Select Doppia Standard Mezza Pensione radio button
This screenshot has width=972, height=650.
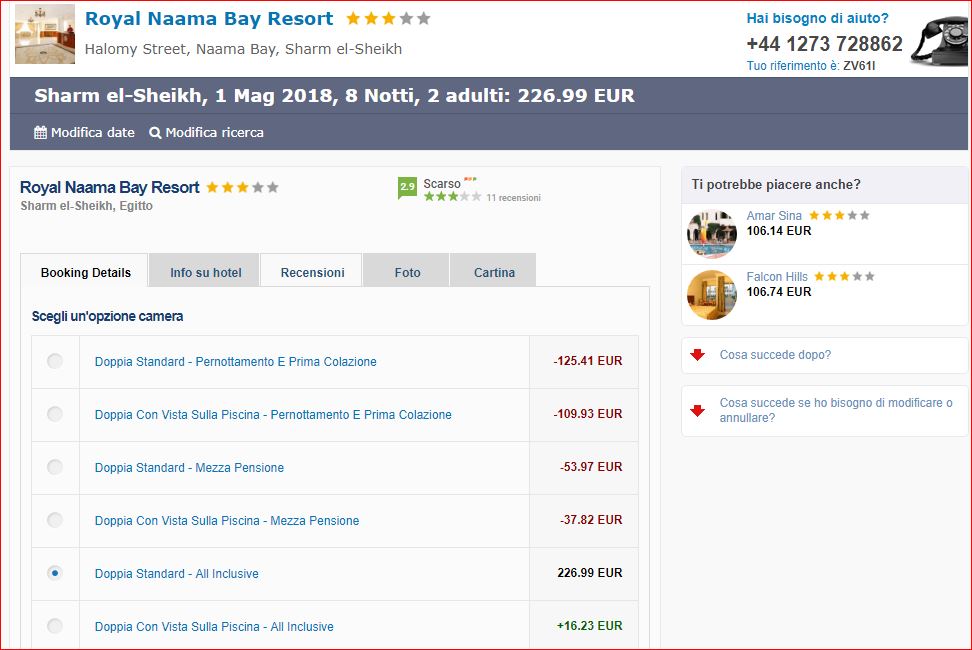click(x=55, y=467)
